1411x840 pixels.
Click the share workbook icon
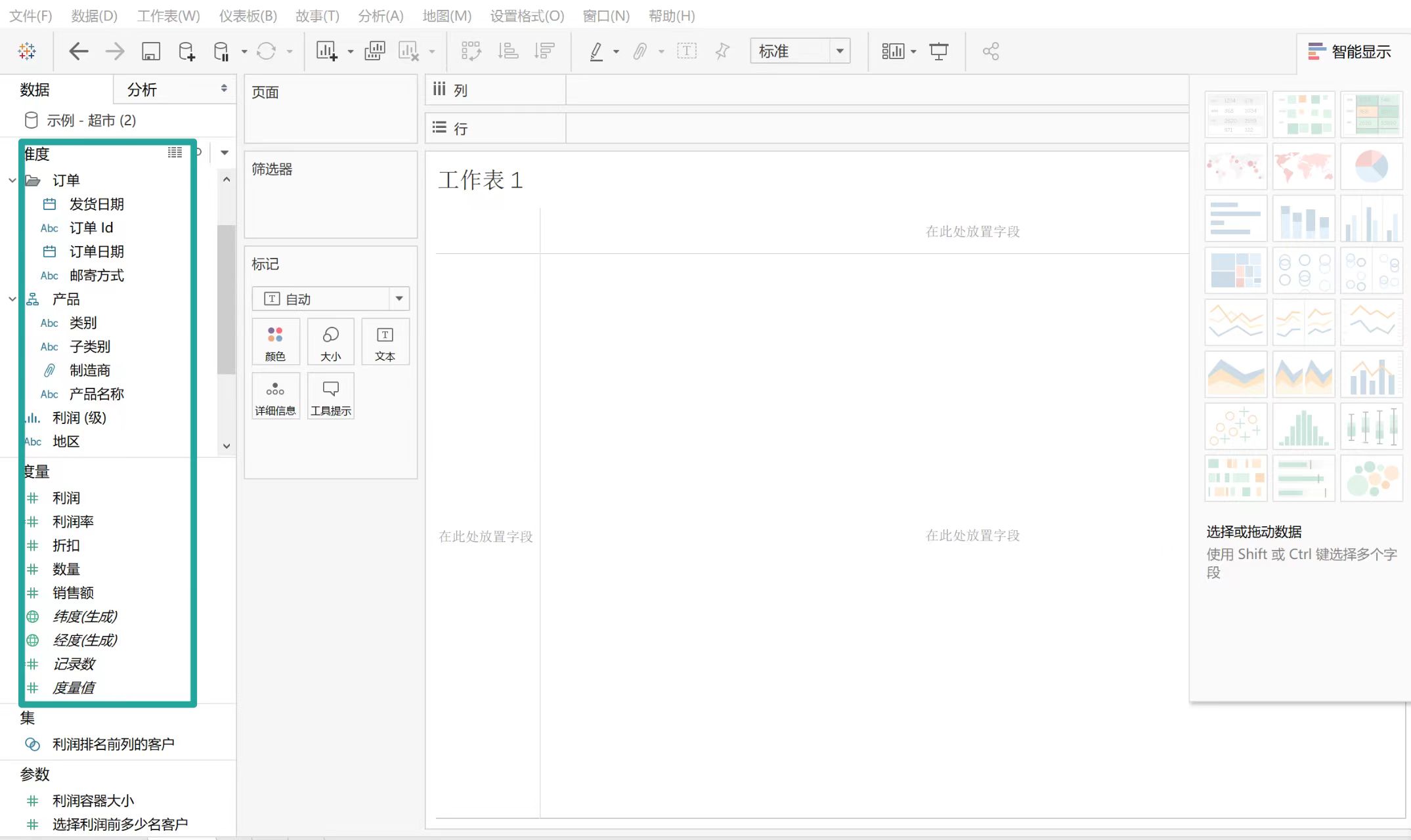click(990, 51)
